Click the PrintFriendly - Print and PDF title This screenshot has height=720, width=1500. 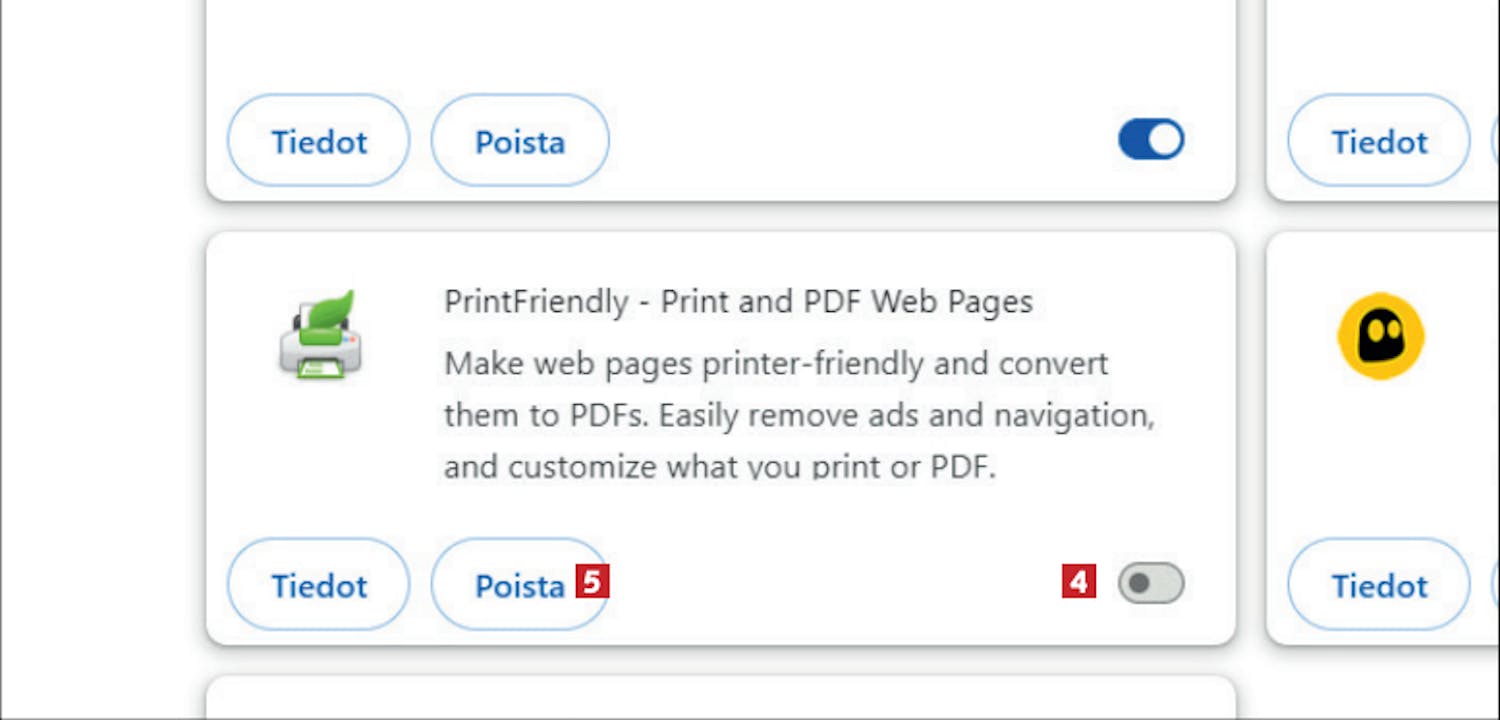click(738, 301)
